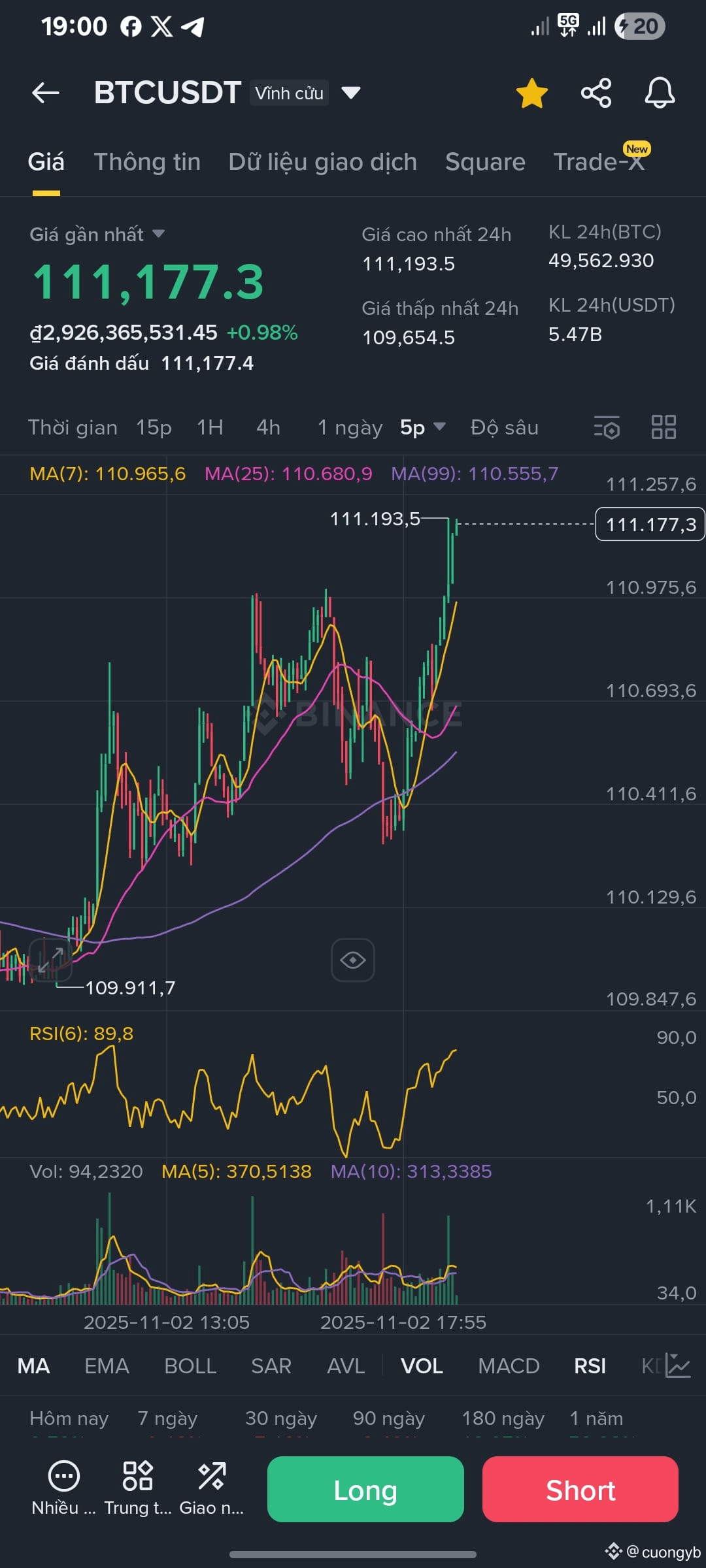Viewport: 706px width, 1568px height.
Task: Tap the MA(7) legend value
Action: point(108,474)
